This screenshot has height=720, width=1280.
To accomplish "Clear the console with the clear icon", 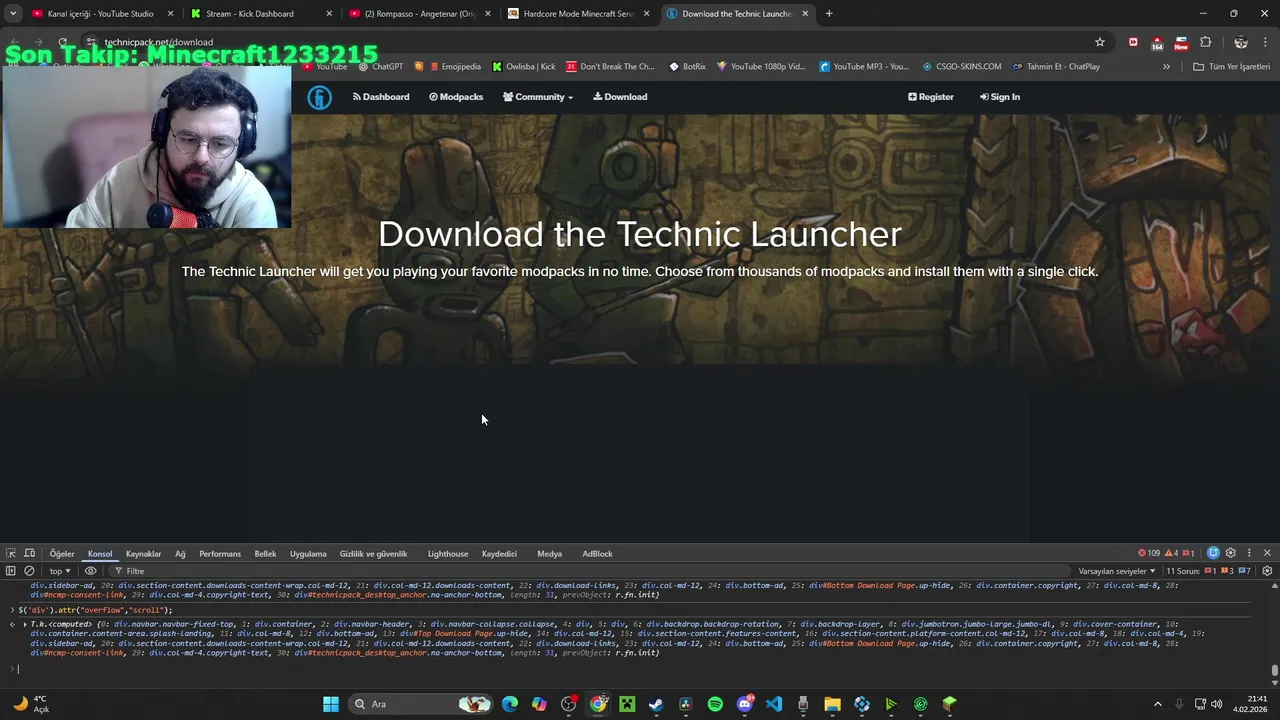I will click(29, 571).
